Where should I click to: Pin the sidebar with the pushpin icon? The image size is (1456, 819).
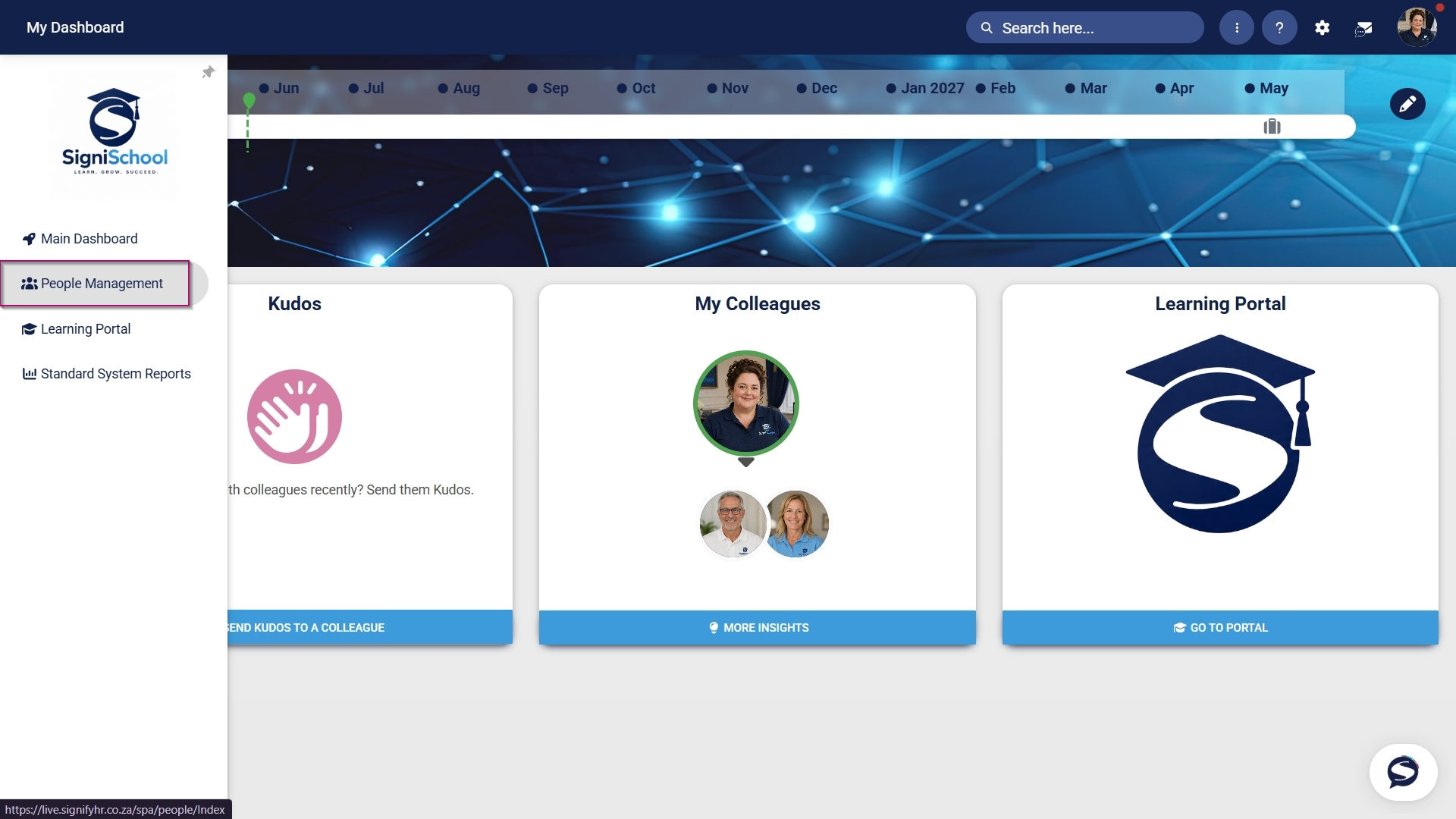(208, 72)
